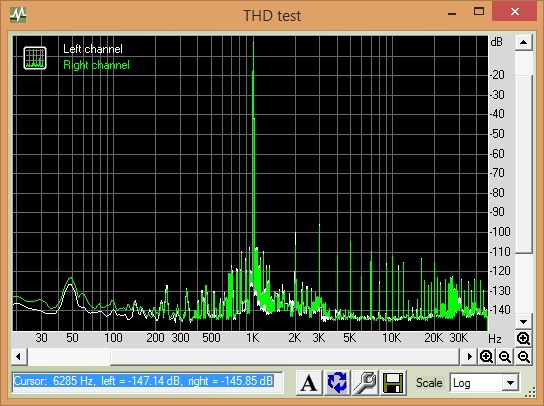
Task: Click the horizontal scrollbar right arrow
Action: click(x=470, y=356)
